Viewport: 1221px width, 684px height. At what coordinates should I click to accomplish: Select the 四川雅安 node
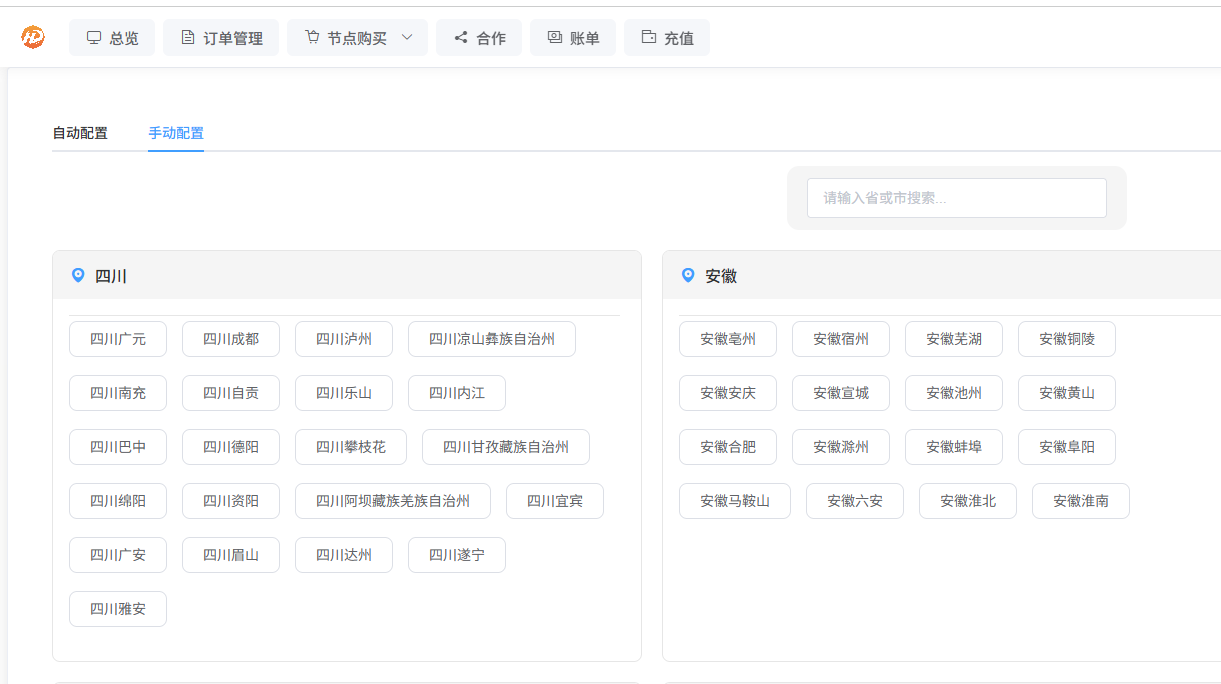pos(118,609)
